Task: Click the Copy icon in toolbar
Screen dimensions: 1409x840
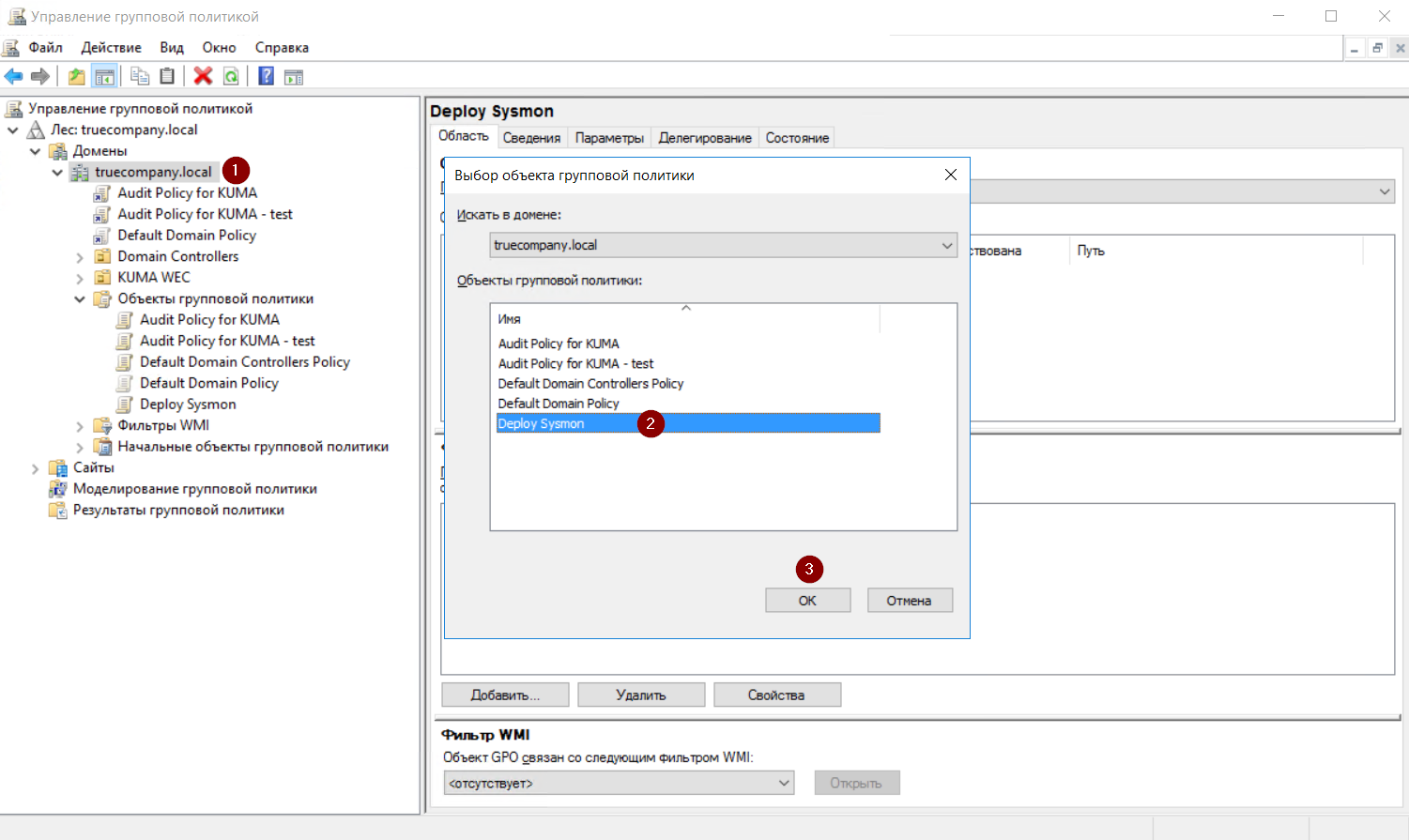Action: point(140,77)
